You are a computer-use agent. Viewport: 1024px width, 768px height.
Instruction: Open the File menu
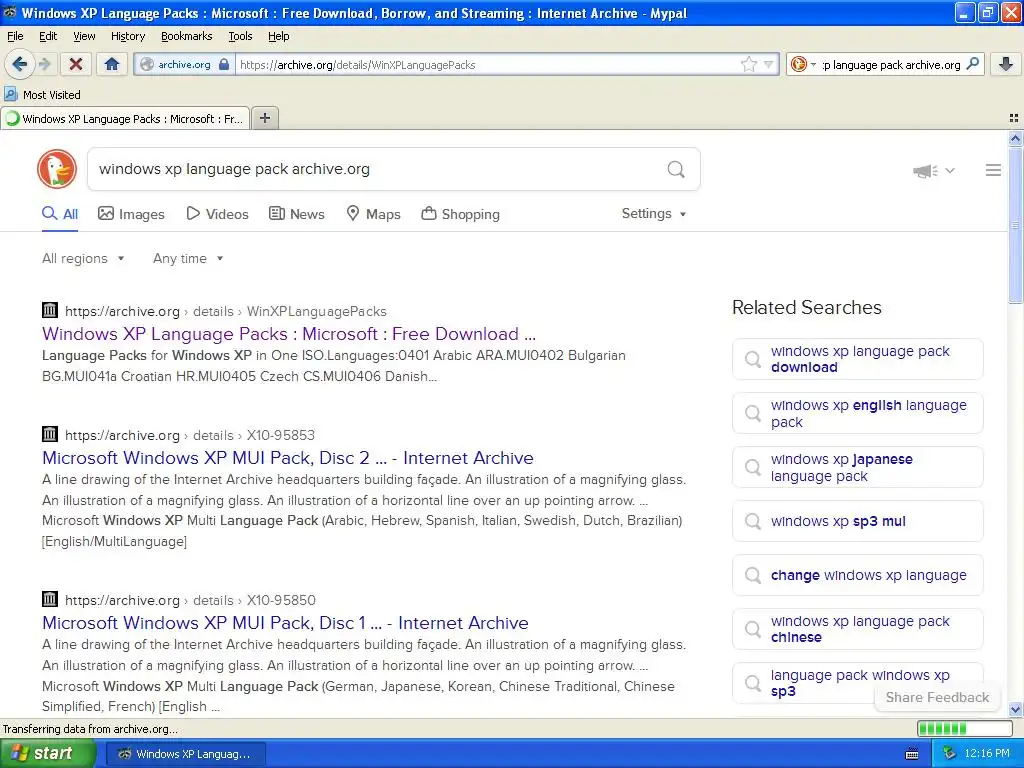coord(15,36)
